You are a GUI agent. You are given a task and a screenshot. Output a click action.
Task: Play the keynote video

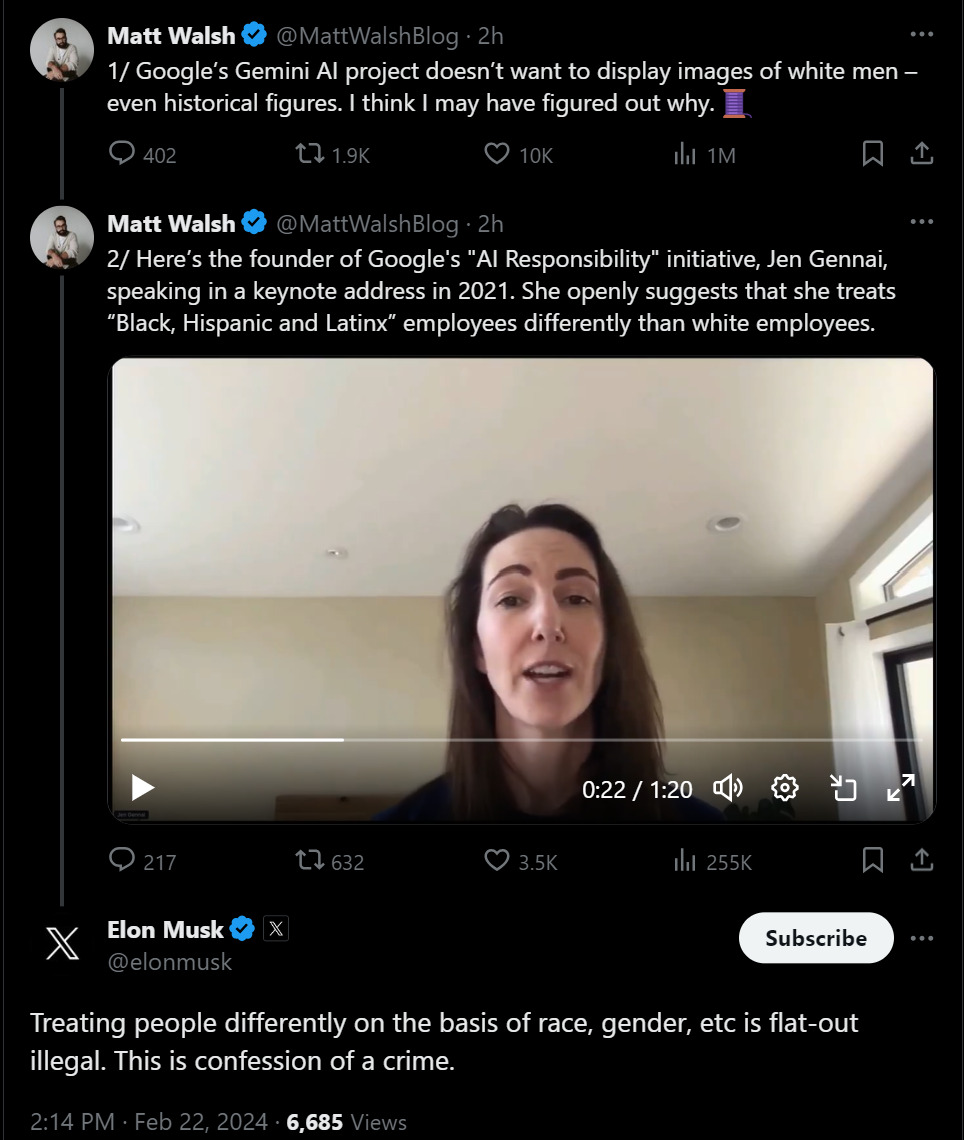[143, 788]
